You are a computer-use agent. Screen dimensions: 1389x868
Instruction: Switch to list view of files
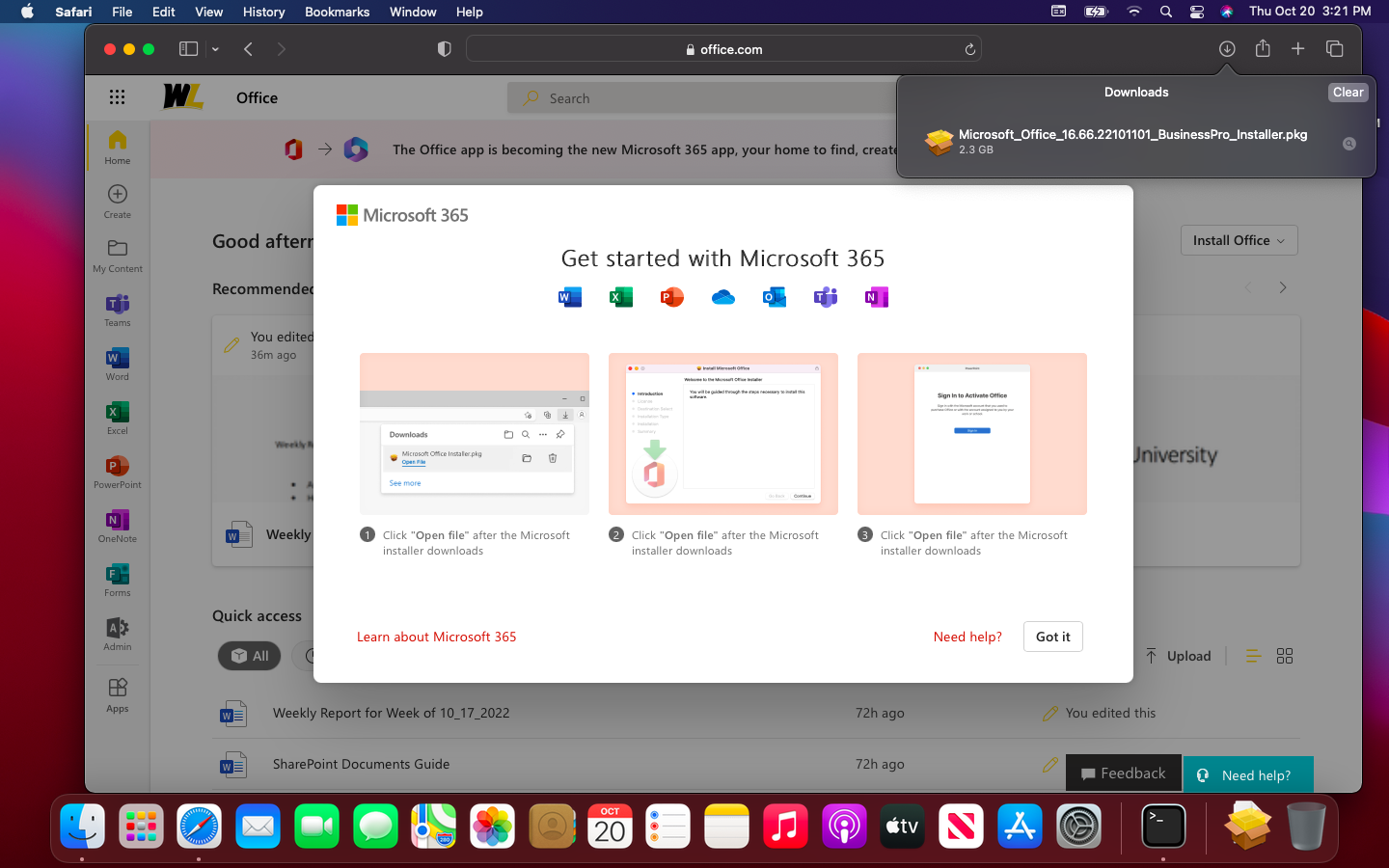(1253, 656)
